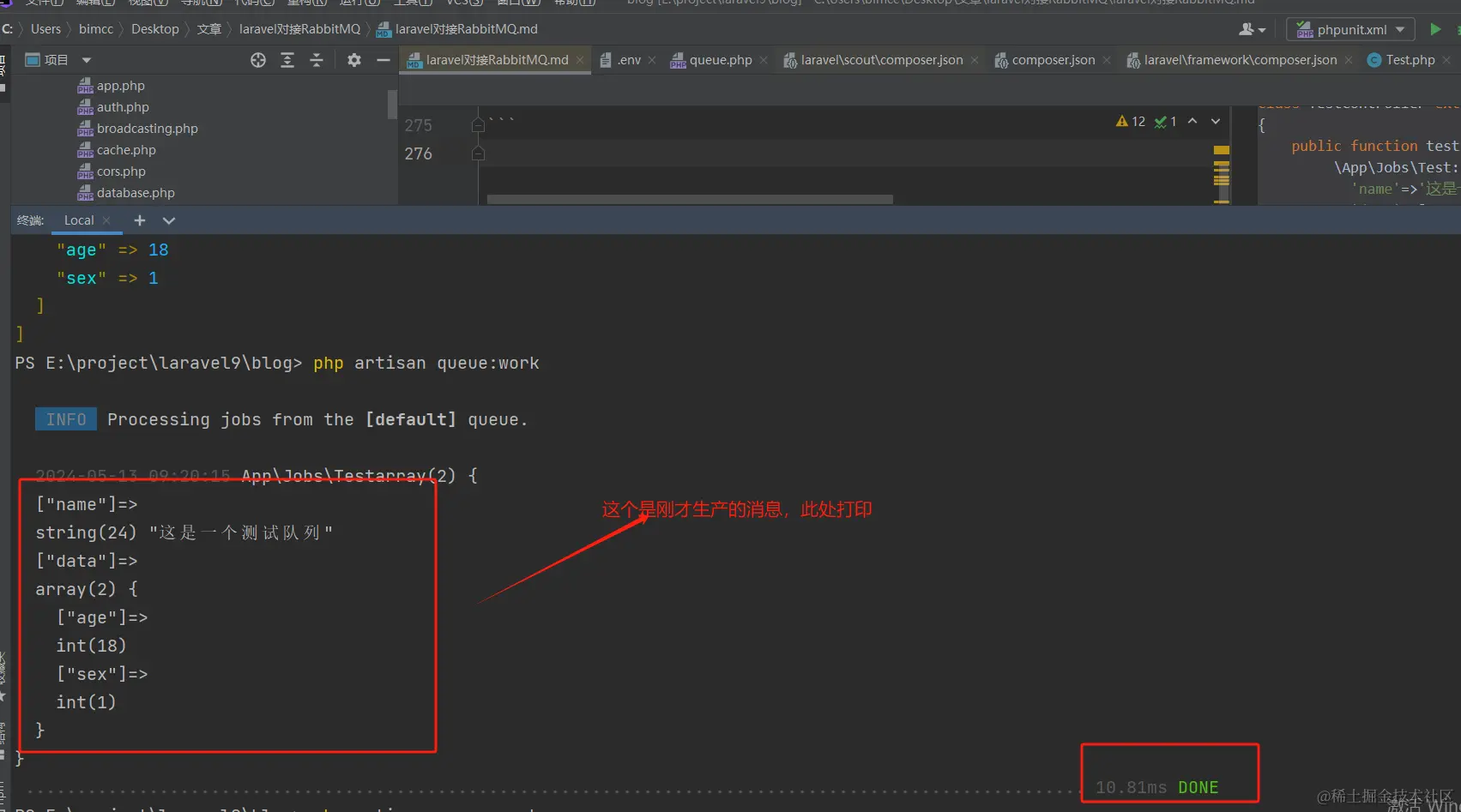This screenshot has width=1461, height=812.
Task: Click the bimcc breadcrumb segment
Action: (x=96, y=29)
